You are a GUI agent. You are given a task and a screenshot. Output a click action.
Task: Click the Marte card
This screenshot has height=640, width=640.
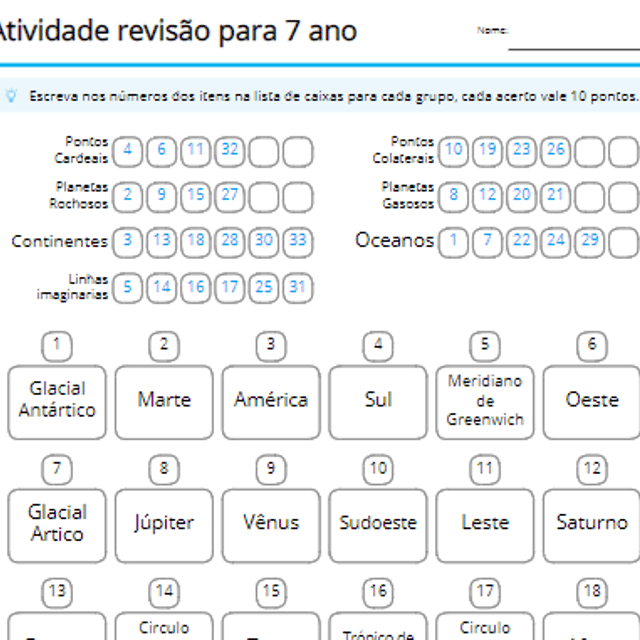click(164, 402)
